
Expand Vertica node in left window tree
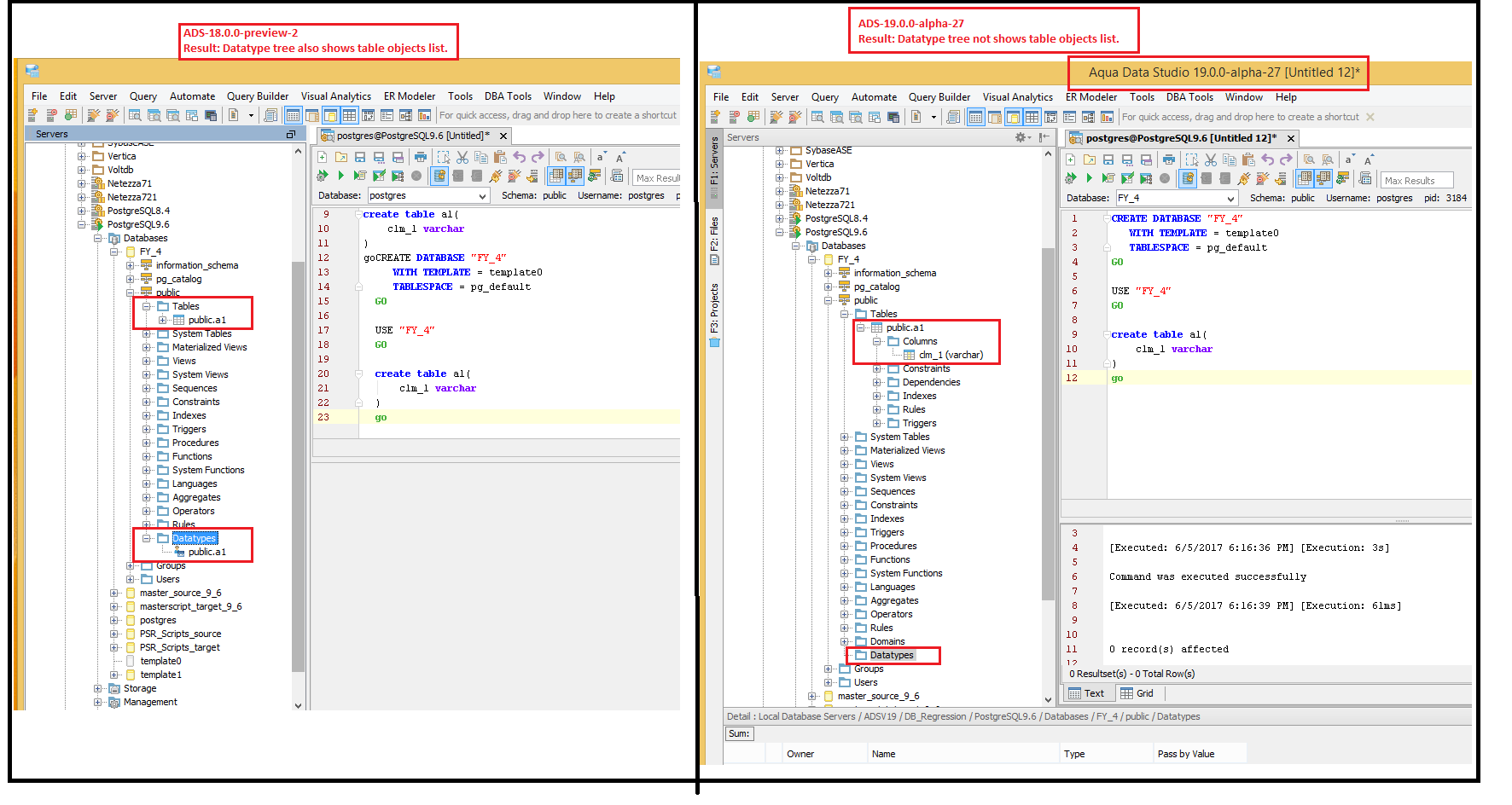click(82, 156)
